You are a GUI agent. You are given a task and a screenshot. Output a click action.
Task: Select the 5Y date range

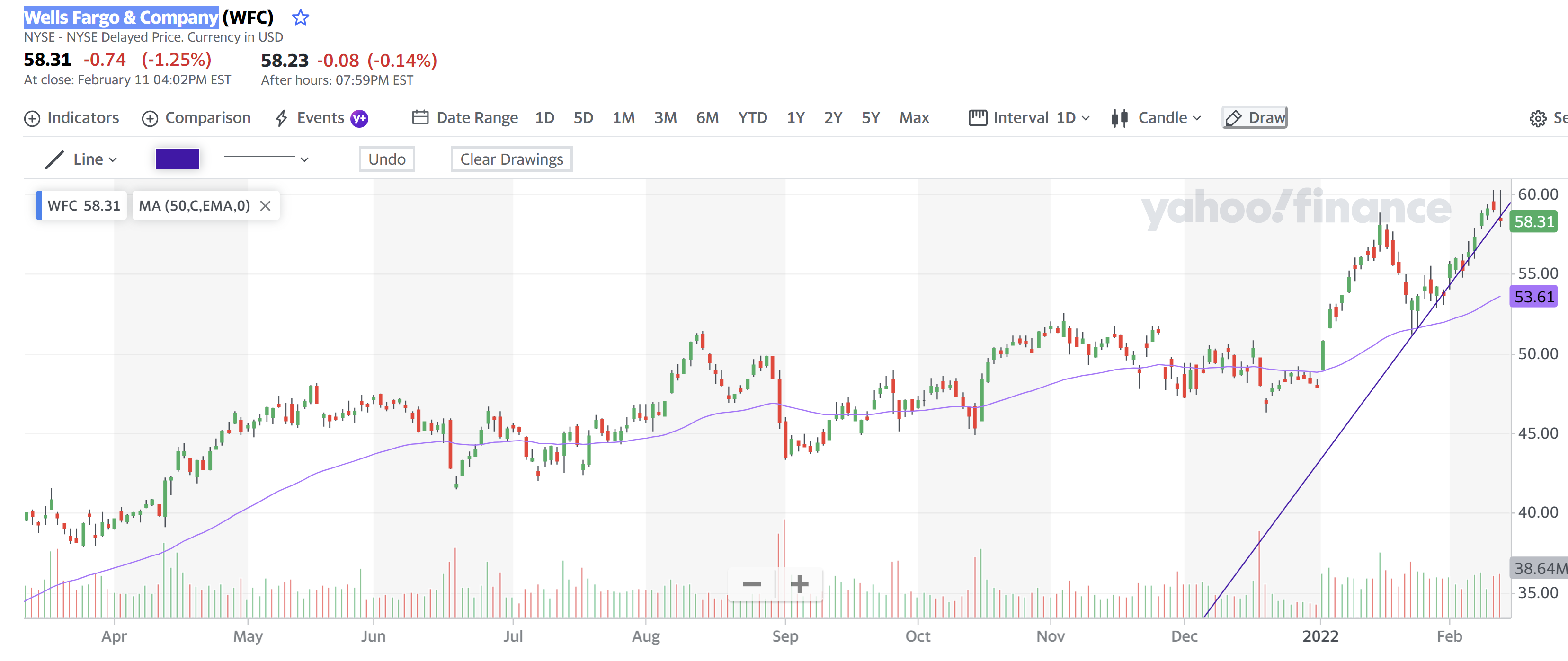[871, 118]
